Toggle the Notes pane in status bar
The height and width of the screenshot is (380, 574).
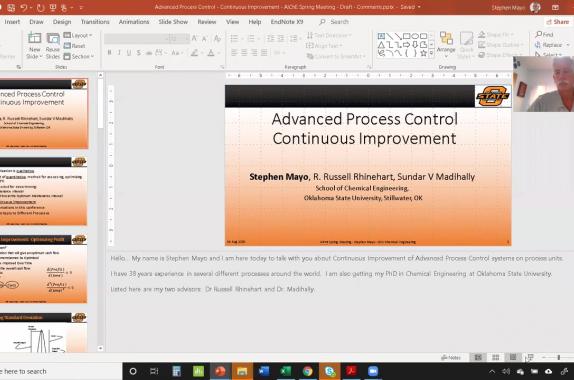click(451, 357)
